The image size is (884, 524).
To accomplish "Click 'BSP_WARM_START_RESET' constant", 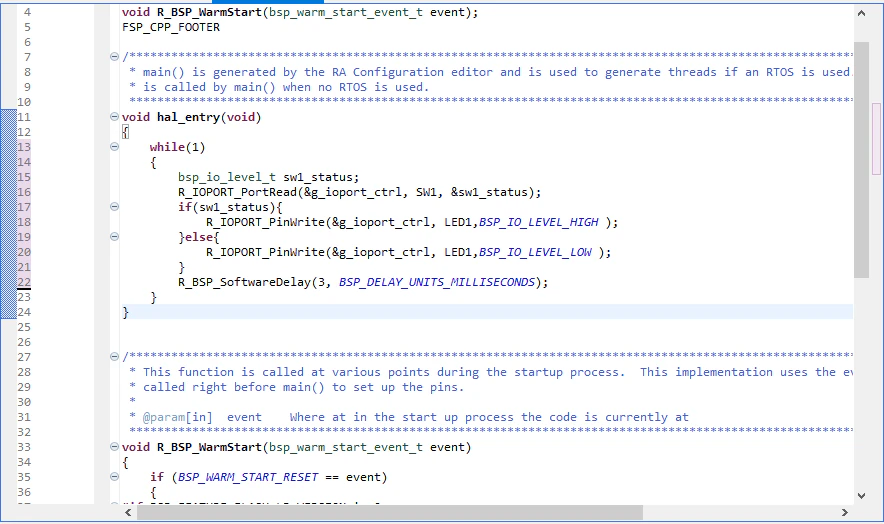I will pyautogui.click(x=248, y=477).
